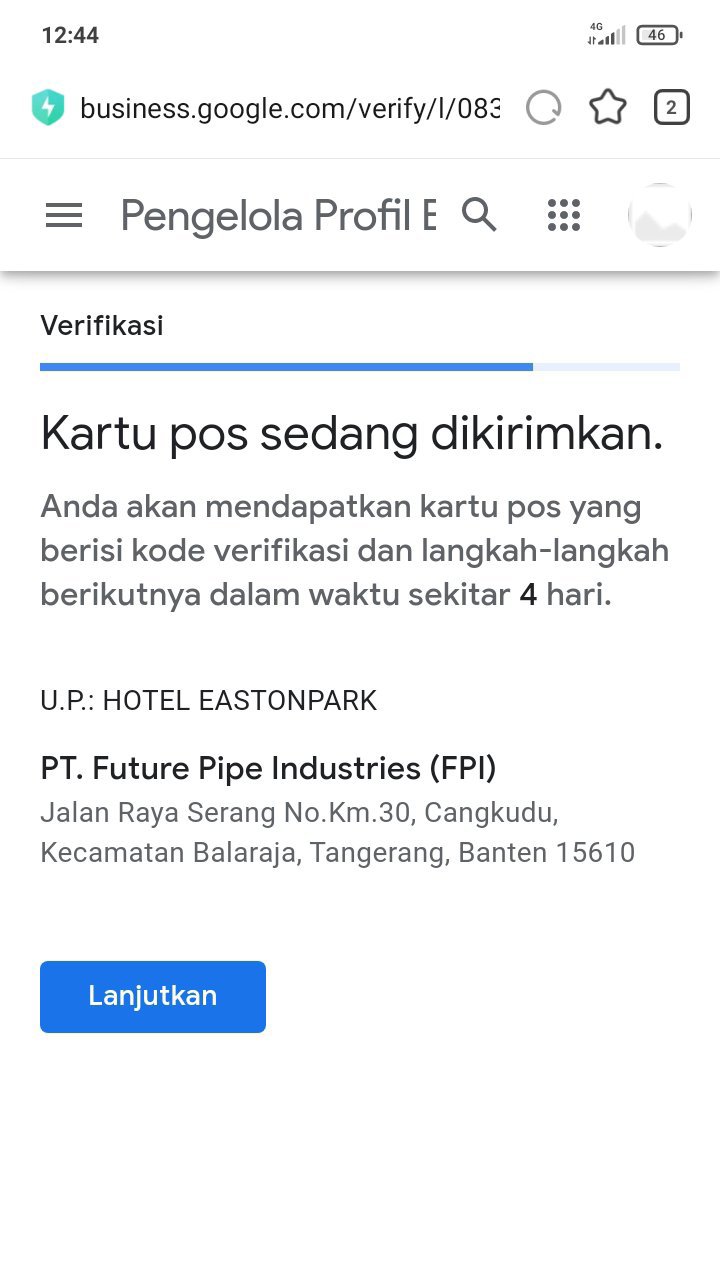
Task: Tap the Verifikasi section label
Action: click(x=102, y=325)
